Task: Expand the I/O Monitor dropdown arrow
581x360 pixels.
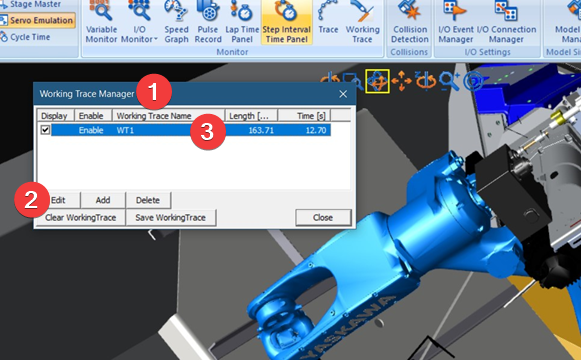Action: (156, 39)
